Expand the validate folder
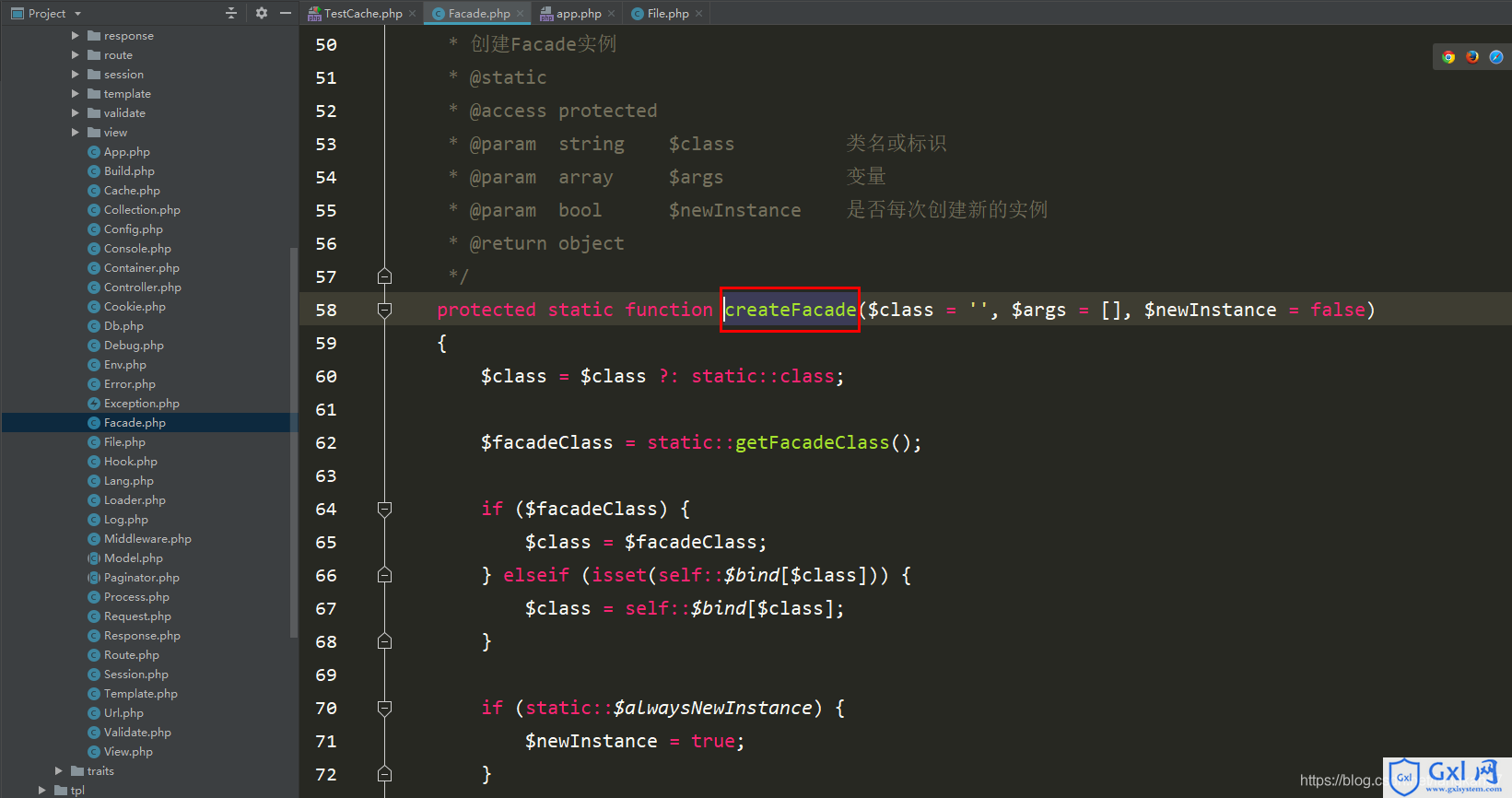 click(76, 113)
